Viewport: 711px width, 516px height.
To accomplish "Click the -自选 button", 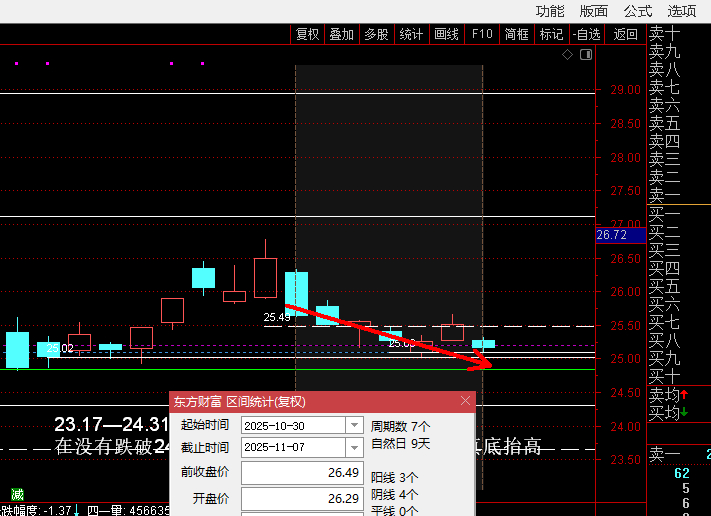I will (587, 34).
